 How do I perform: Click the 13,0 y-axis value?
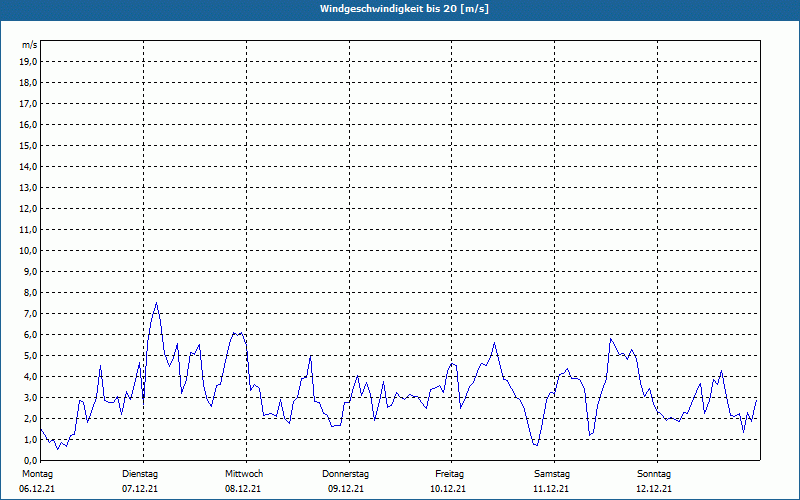(29, 188)
